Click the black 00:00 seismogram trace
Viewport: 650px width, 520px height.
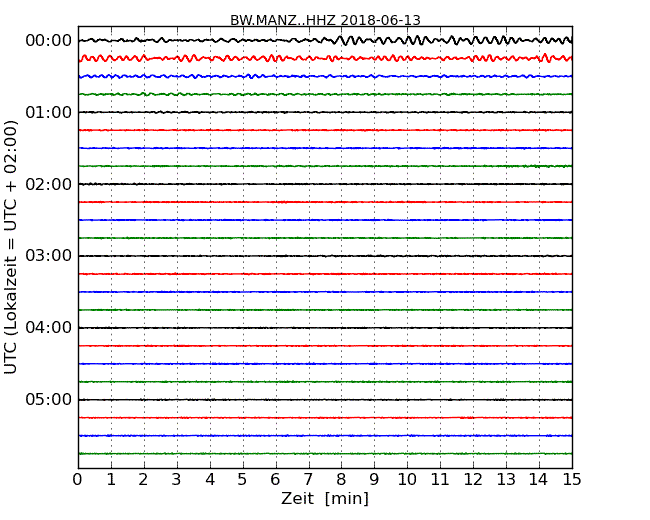pyautogui.click(x=325, y=40)
